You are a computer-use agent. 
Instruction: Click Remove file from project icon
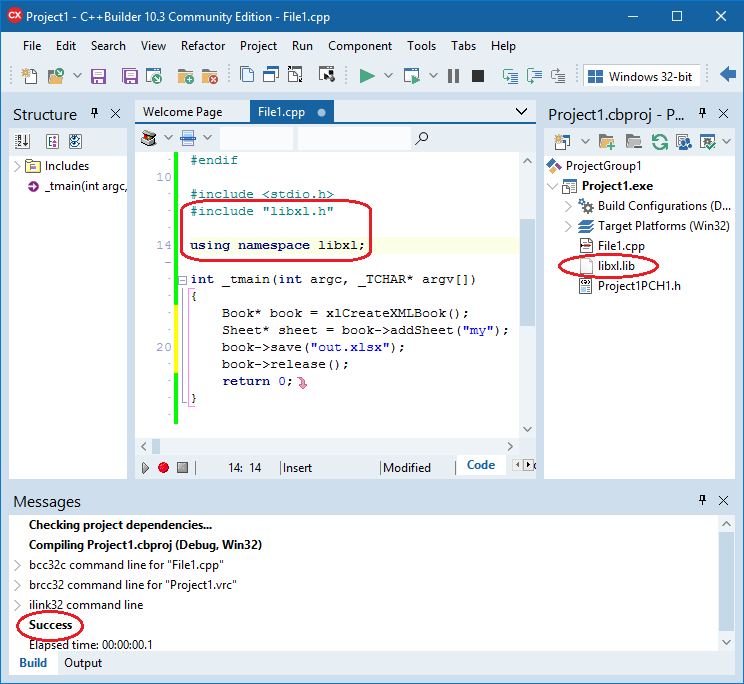[x=209, y=76]
